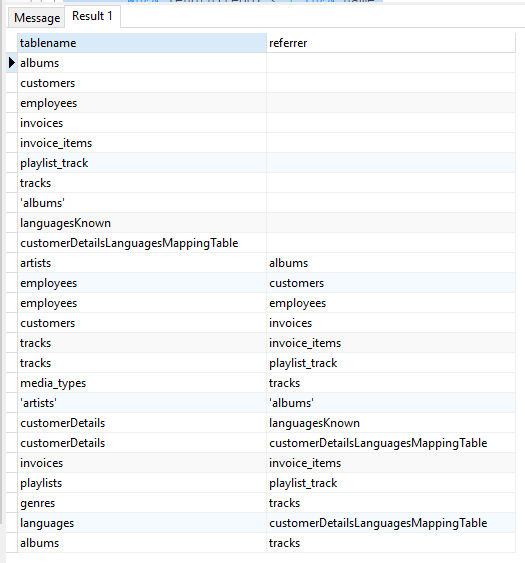Image resolution: width=525 pixels, height=563 pixels.
Task: Select customerDetailsLanguagesMappingTable referrer in customerDetails row
Action: coord(391,443)
